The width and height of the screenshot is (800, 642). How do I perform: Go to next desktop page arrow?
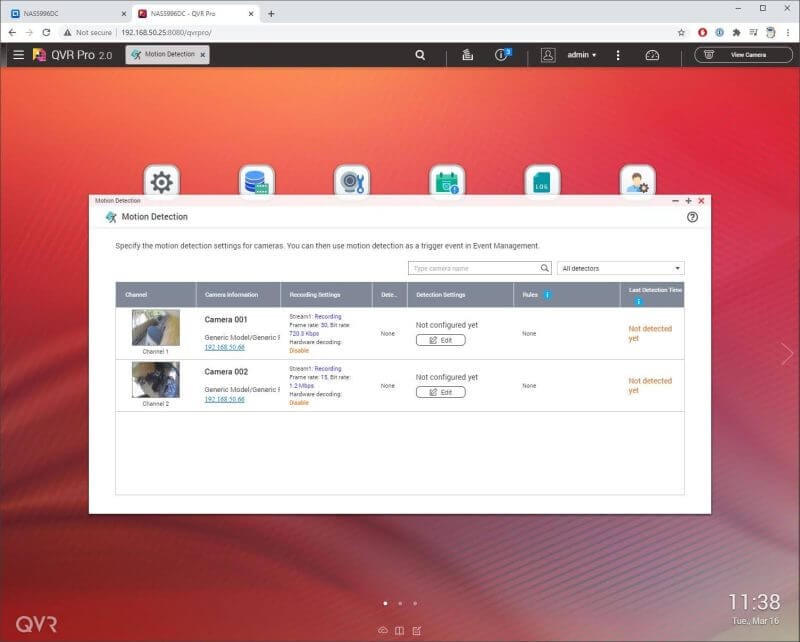pos(787,354)
